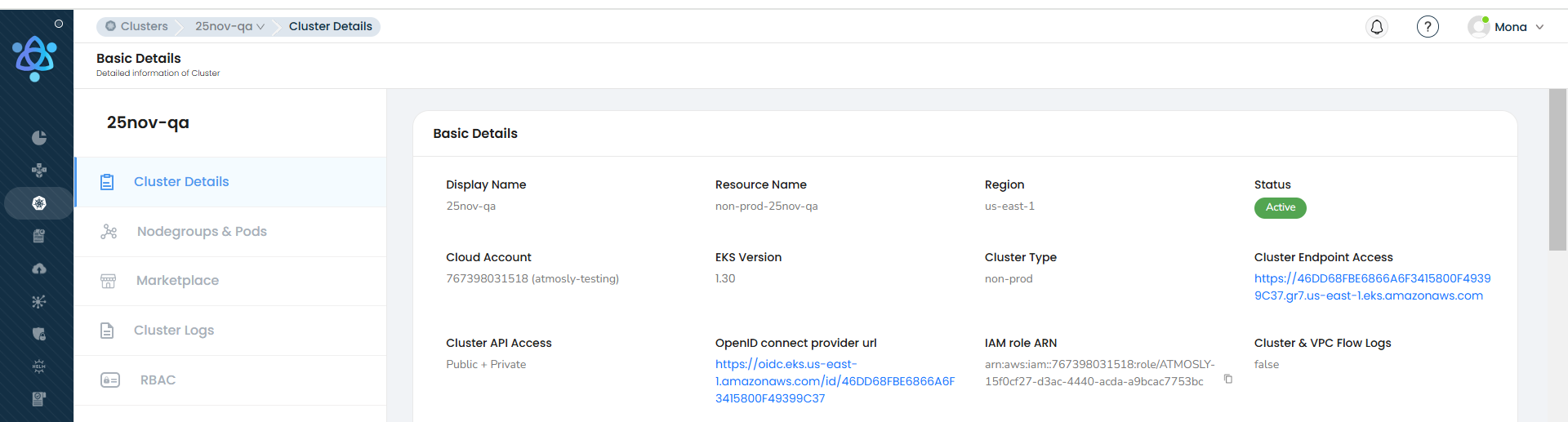Select the Kubernetes clusters sidebar icon
The height and width of the screenshot is (422, 1568).
[38, 203]
